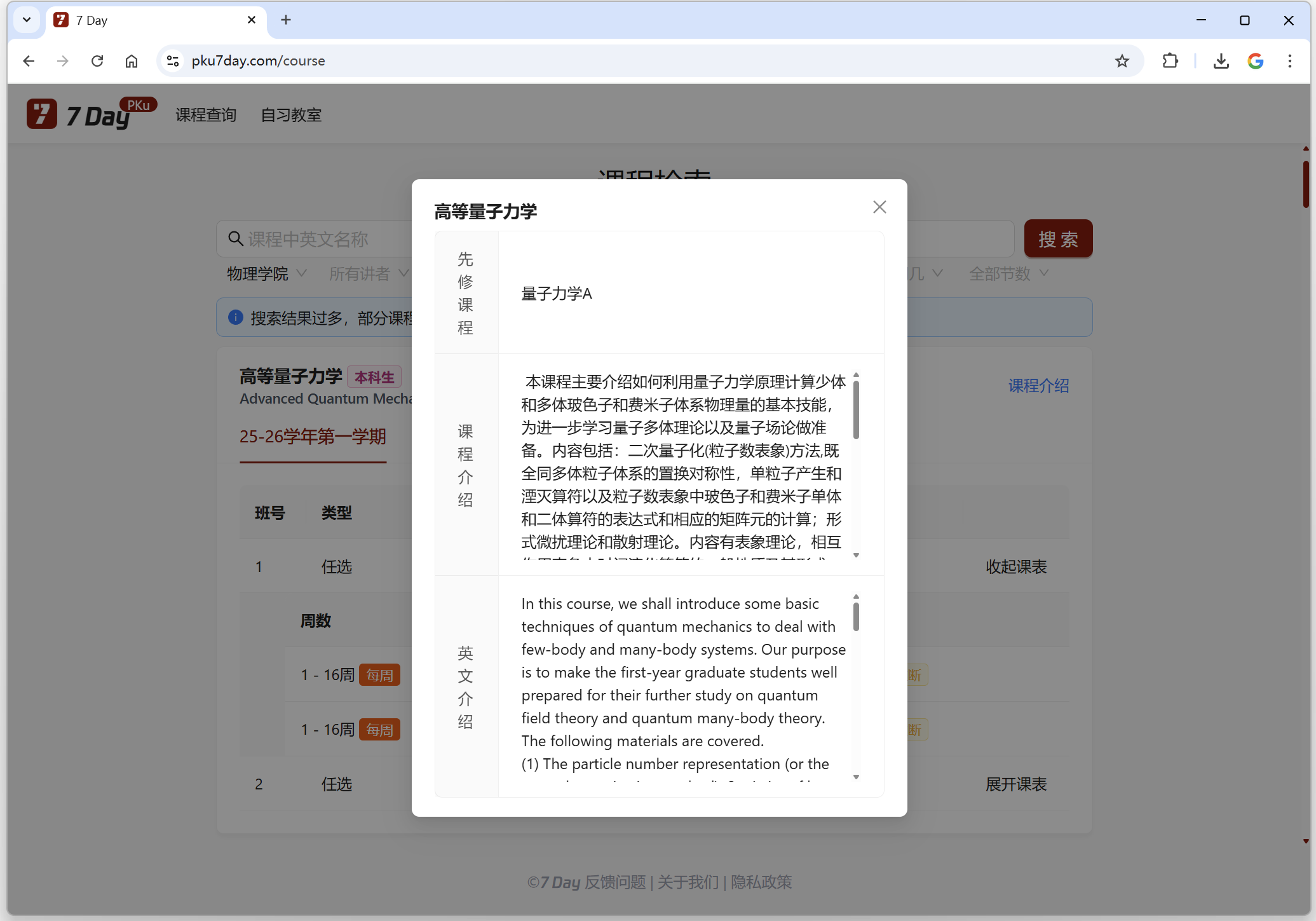
Task: Open the 所有讲者 lecturer dropdown
Action: click(367, 273)
